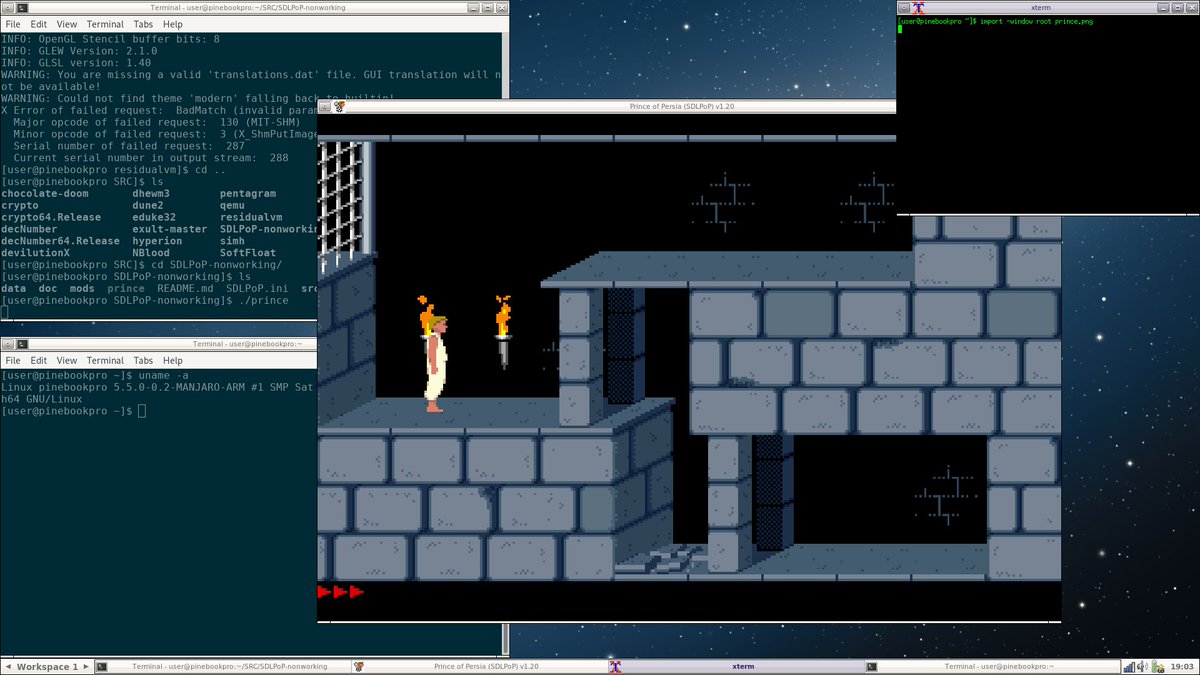Open View menu in the lower Terminal window
The height and width of the screenshot is (675, 1200).
(67, 360)
